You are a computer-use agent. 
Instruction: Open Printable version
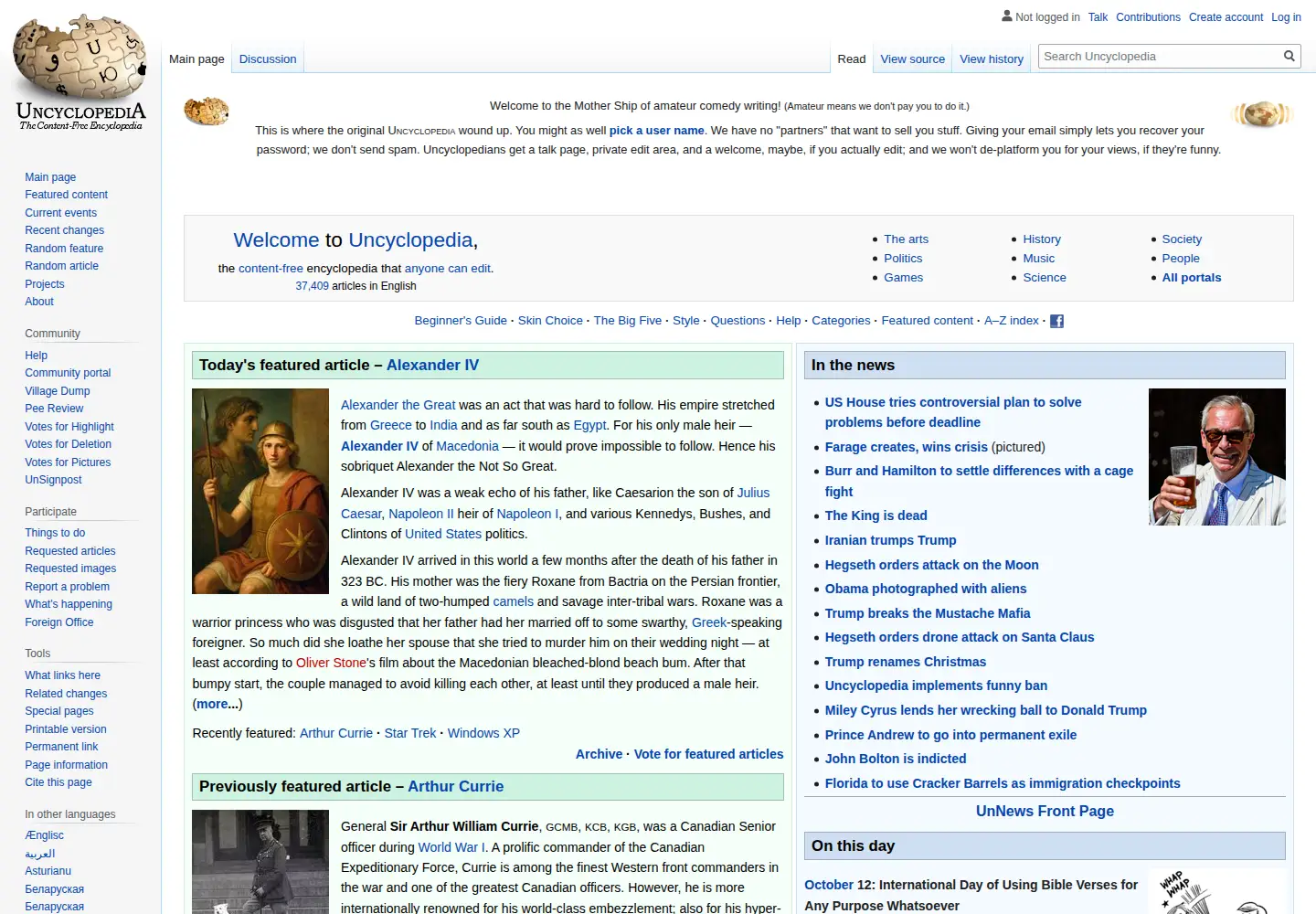click(66, 729)
